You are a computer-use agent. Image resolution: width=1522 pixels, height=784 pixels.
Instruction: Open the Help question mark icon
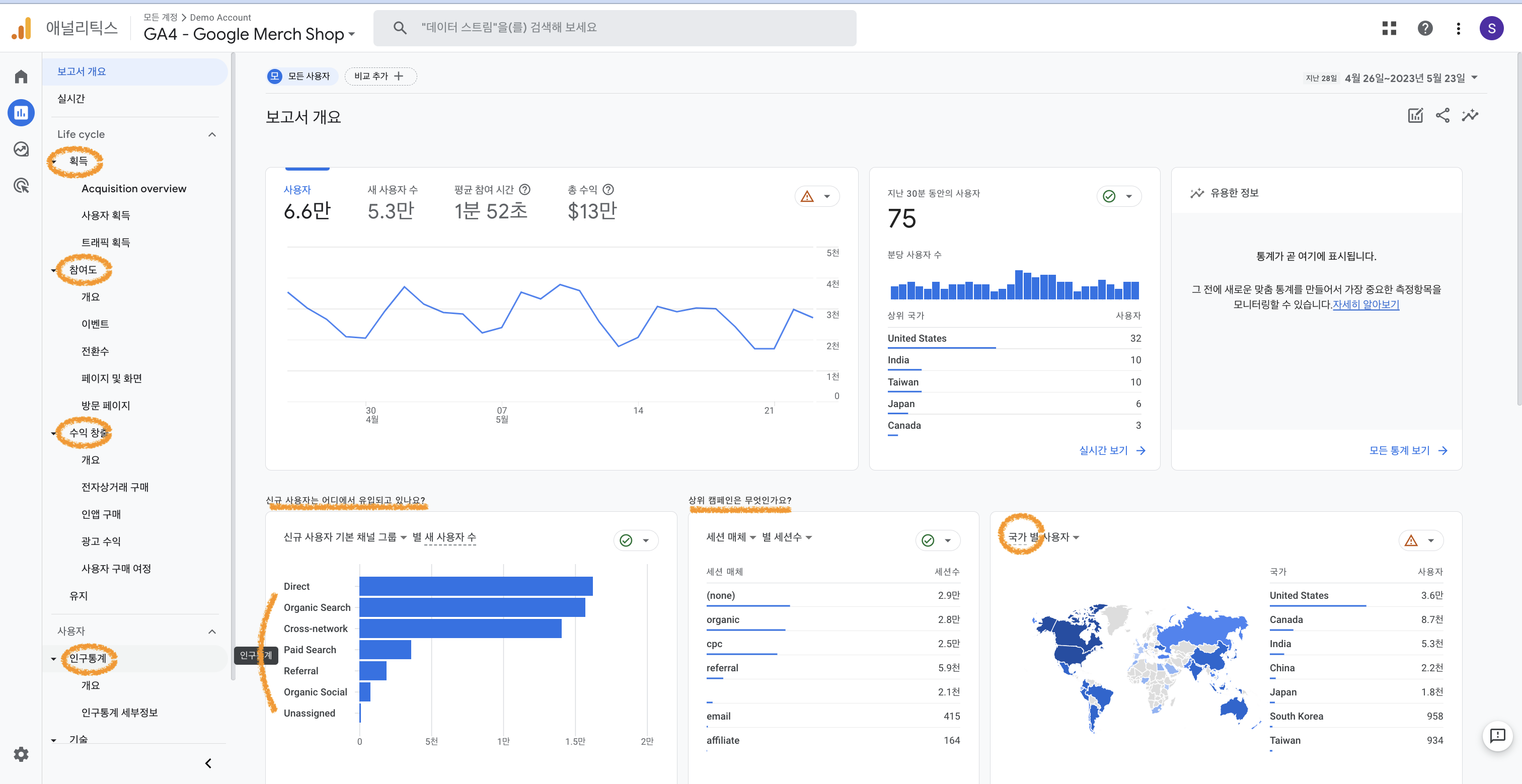coord(1424,28)
